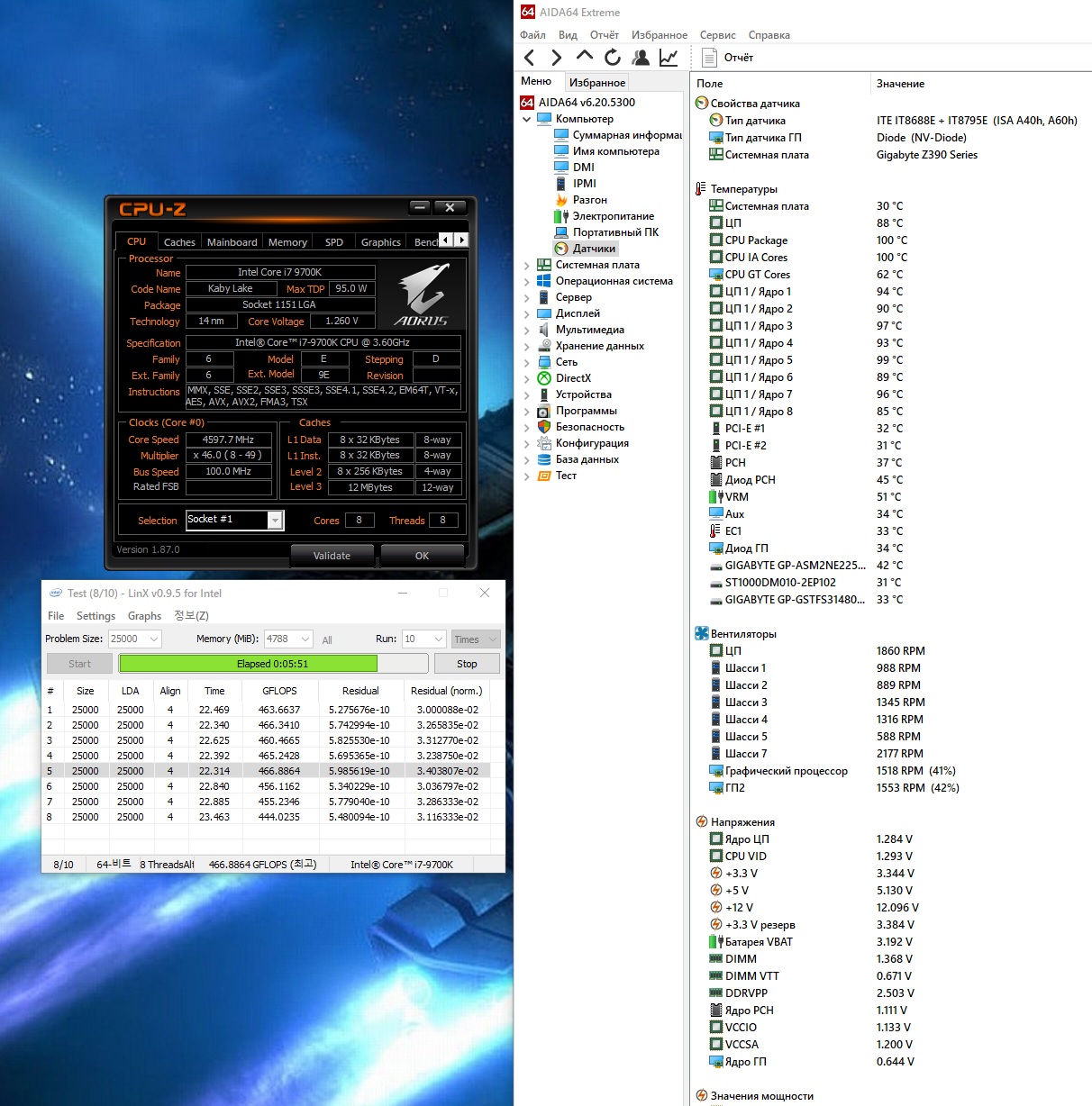Click the CPU-Z tab scroll right arrow
This screenshot has width=1092, height=1106.
tap(461, 240)
